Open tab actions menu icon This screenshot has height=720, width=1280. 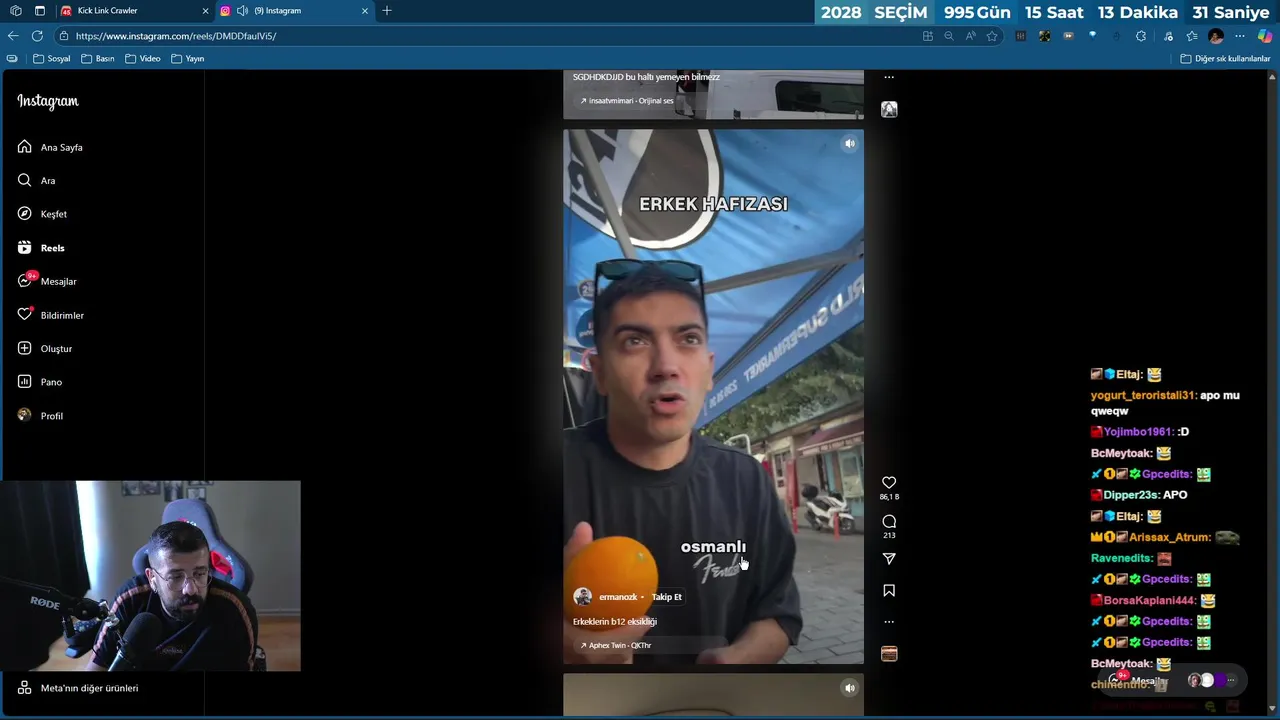[x=39, y=11]
